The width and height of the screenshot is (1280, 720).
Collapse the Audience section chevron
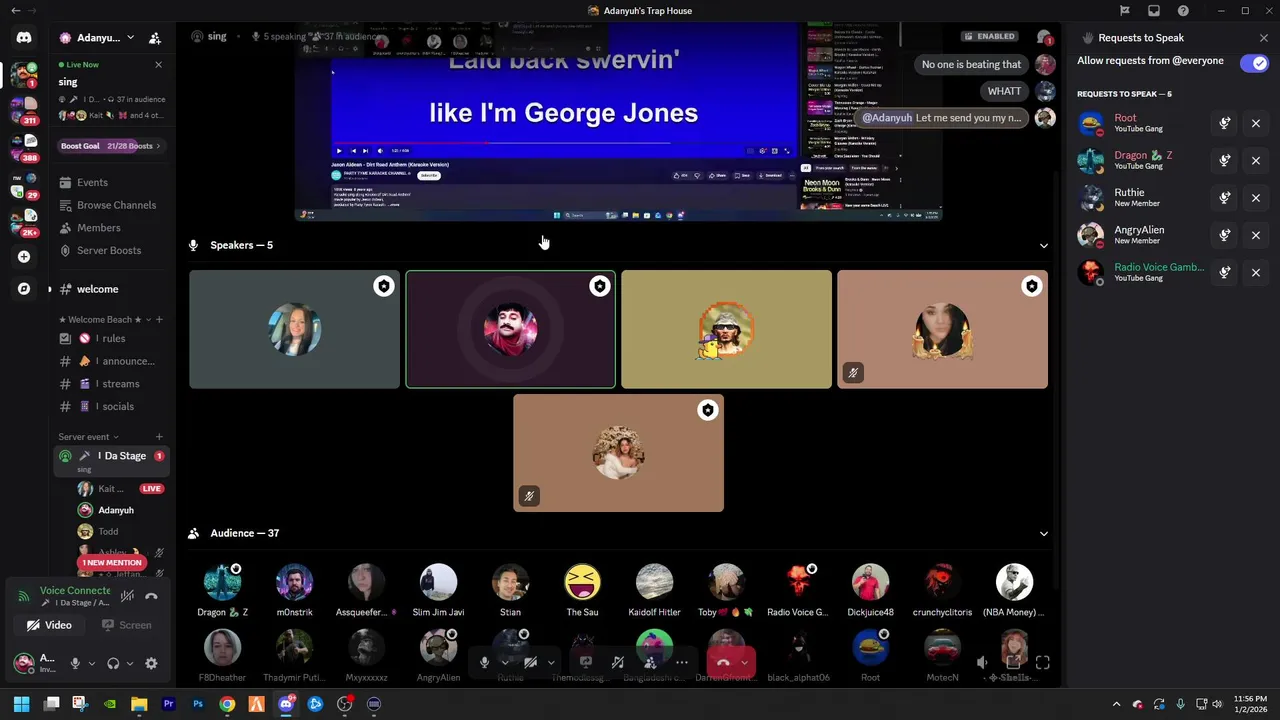tap(1043, 533)
